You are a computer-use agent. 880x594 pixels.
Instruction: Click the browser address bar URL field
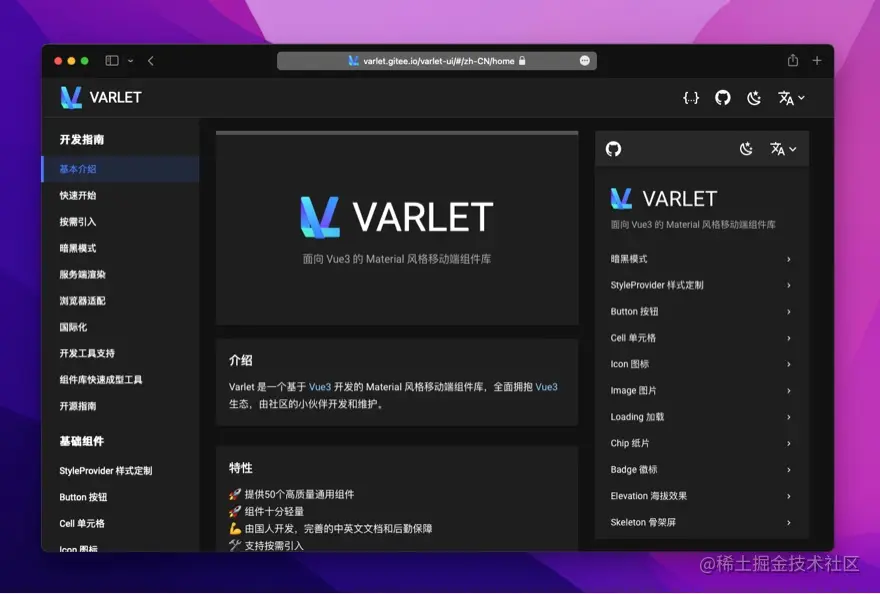tap(430, 60)
